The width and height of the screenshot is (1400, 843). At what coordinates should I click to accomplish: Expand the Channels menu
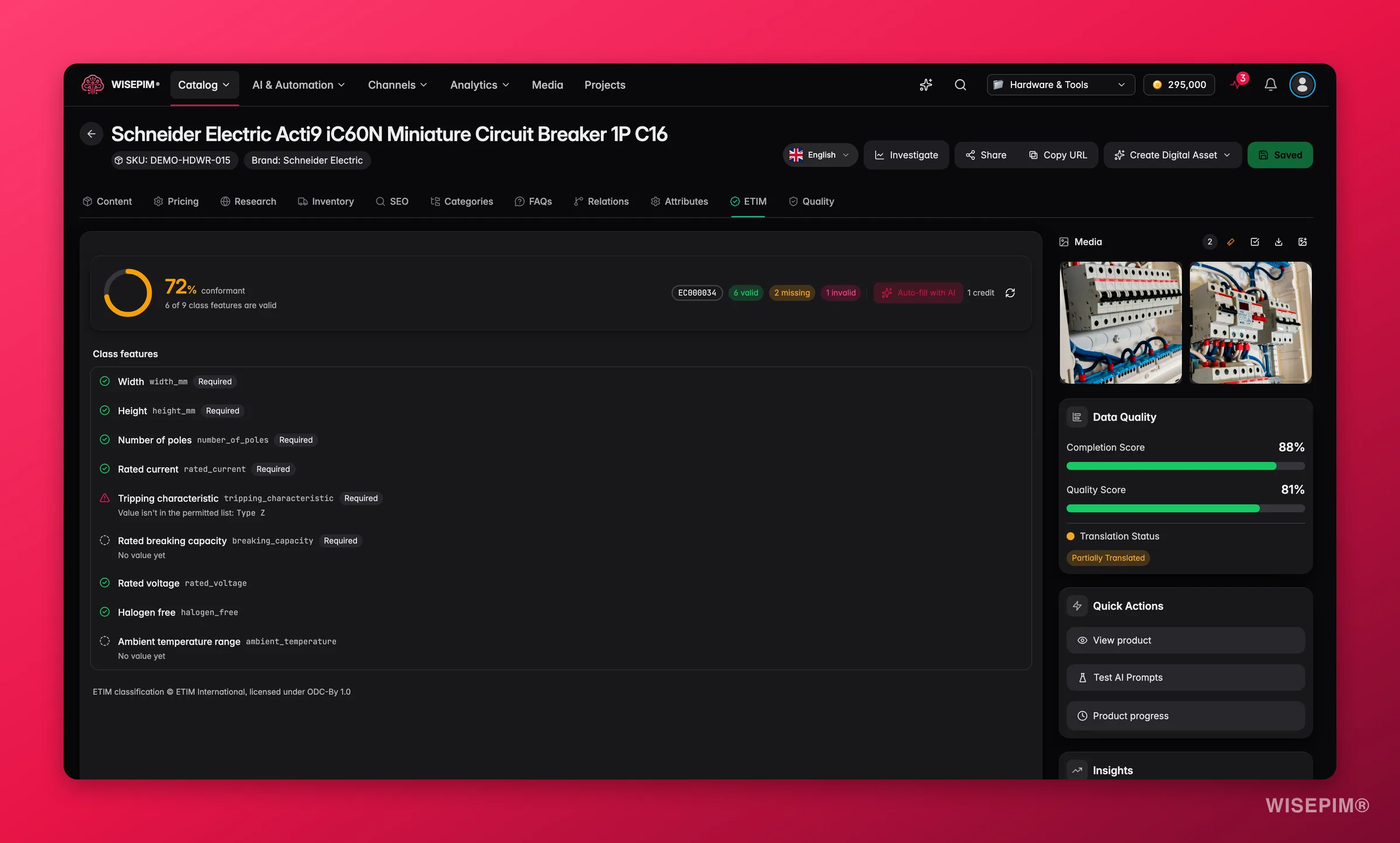(398, 85)
